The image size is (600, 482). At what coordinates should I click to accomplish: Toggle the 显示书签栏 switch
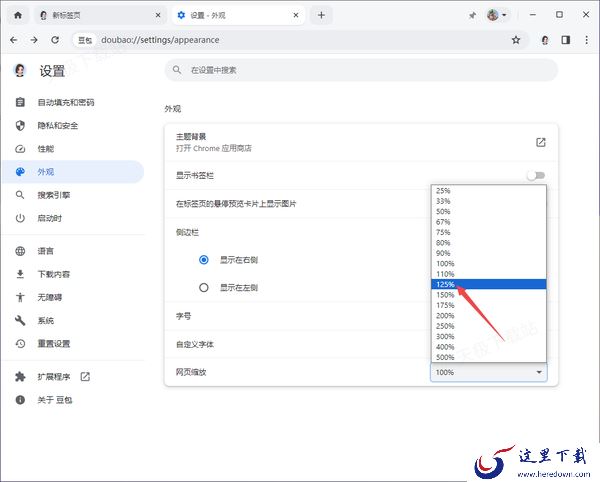(536, 175)
